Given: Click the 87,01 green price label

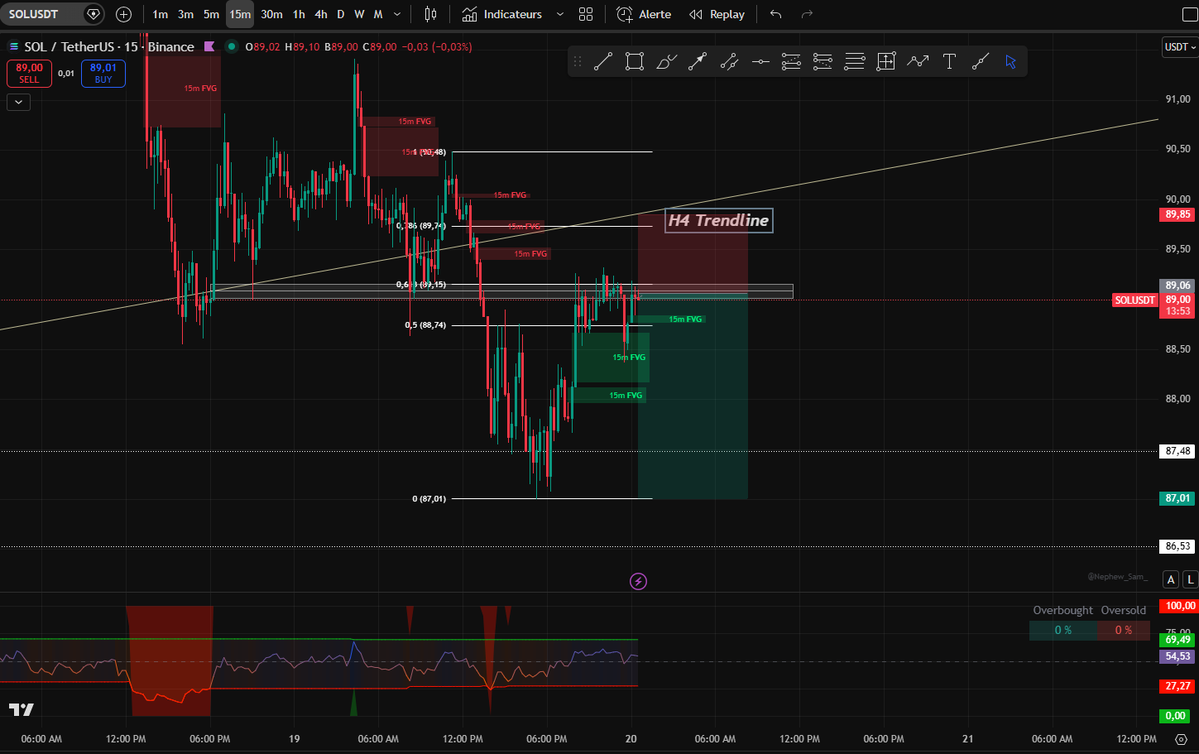Looking at the screenshot, I should tap(1178, 499).
